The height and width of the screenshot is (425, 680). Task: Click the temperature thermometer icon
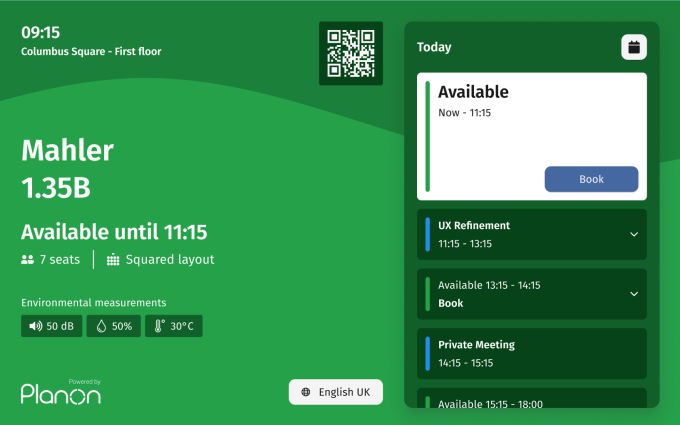(159, 326)
